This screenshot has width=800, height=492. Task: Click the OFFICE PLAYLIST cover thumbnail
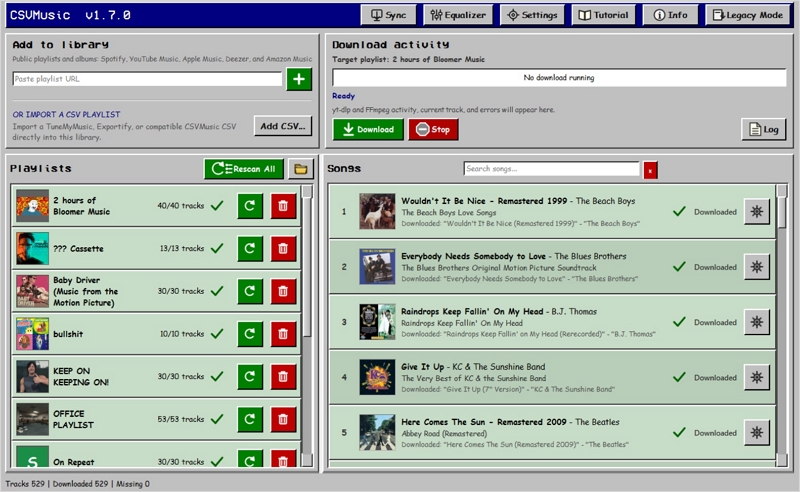32,419
